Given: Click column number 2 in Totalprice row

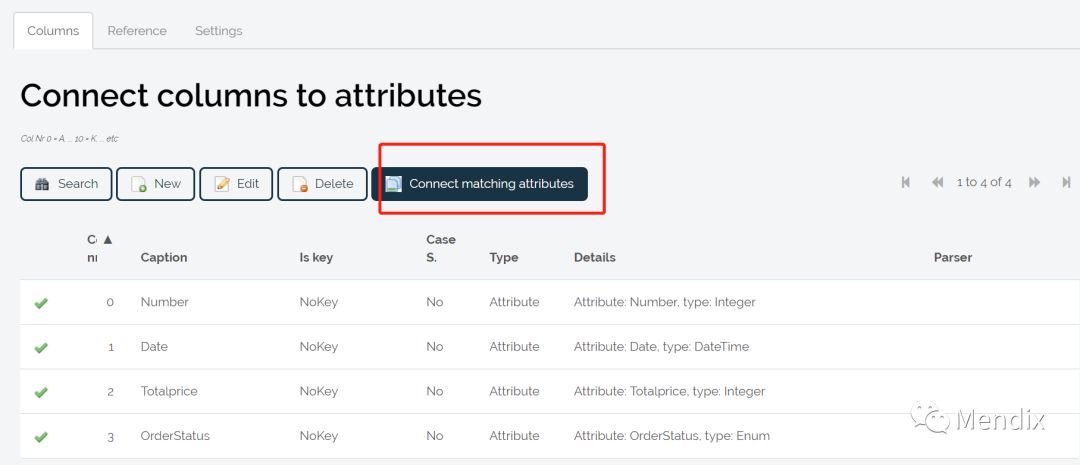Looking at the screenshot, I should pyautogui.click(x=110, y=392).
